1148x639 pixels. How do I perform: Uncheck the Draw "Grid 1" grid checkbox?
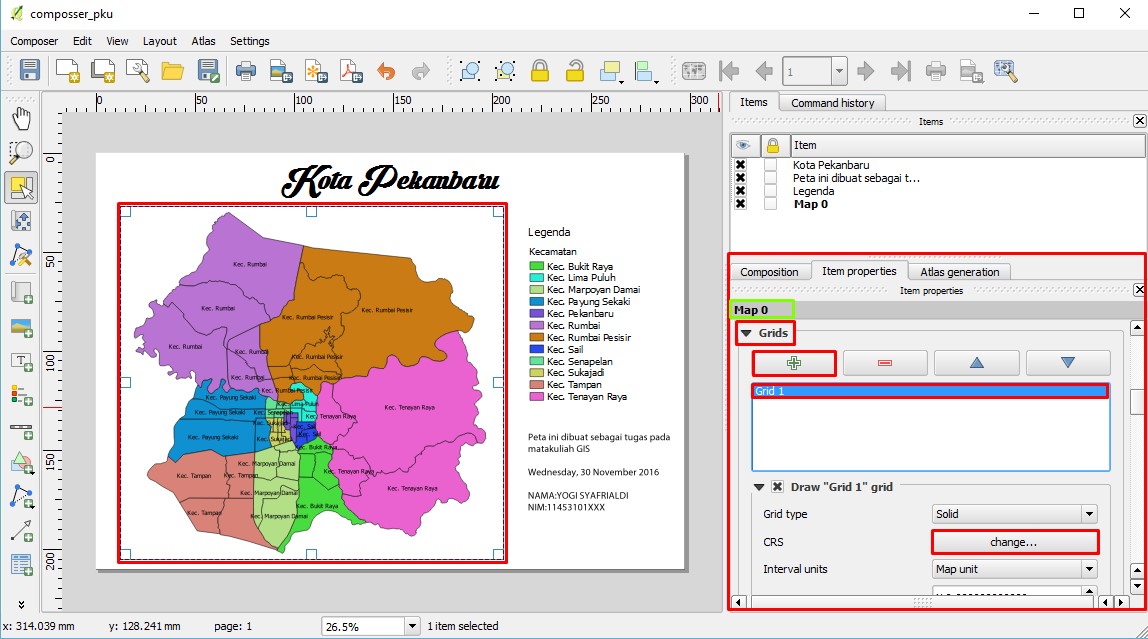(777, 487)
